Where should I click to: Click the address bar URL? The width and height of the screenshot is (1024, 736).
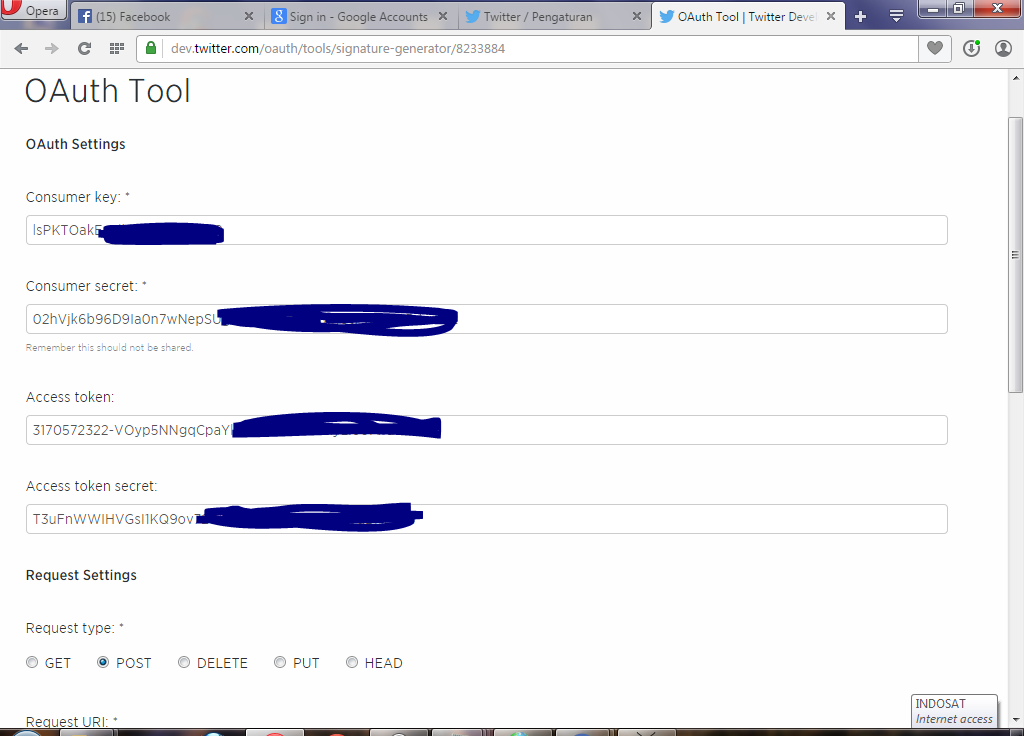338,48
